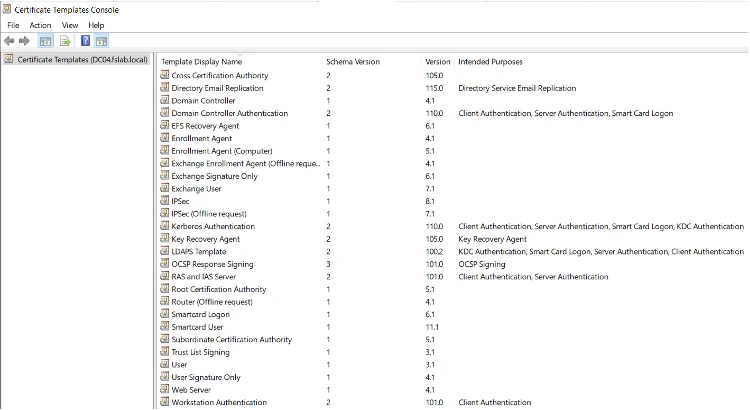Select the User template name
The height and width of the screenshot is (410, 750).
[x=179, y=365]
